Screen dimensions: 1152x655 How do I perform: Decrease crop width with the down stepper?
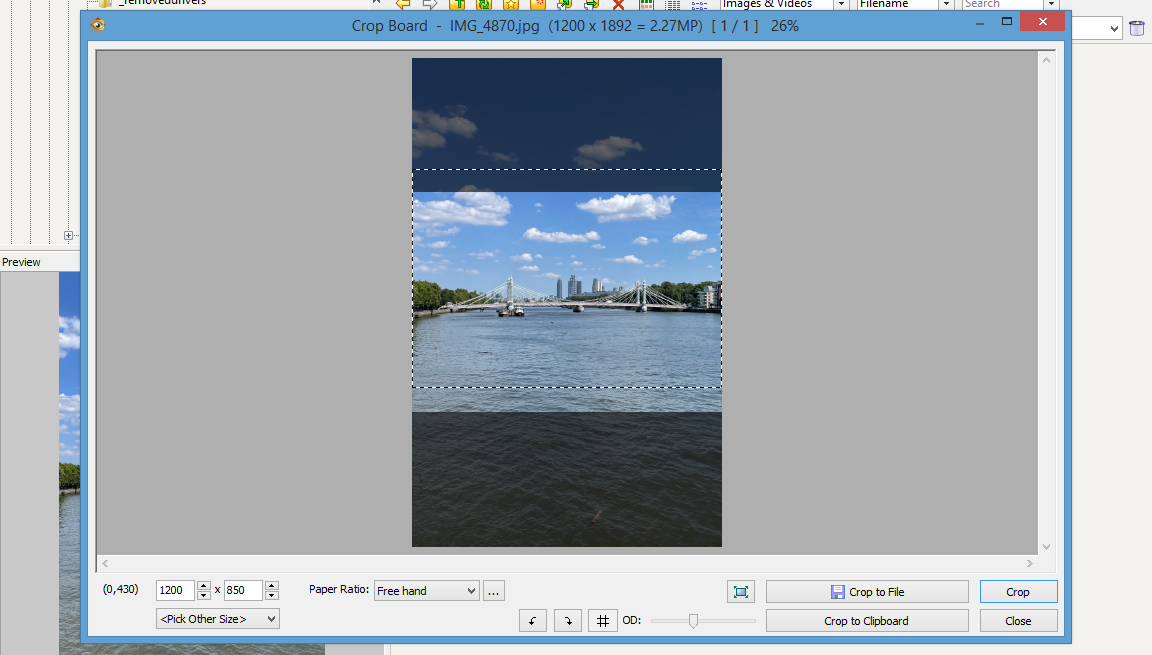pyautogui.click(x=204, y=595)
